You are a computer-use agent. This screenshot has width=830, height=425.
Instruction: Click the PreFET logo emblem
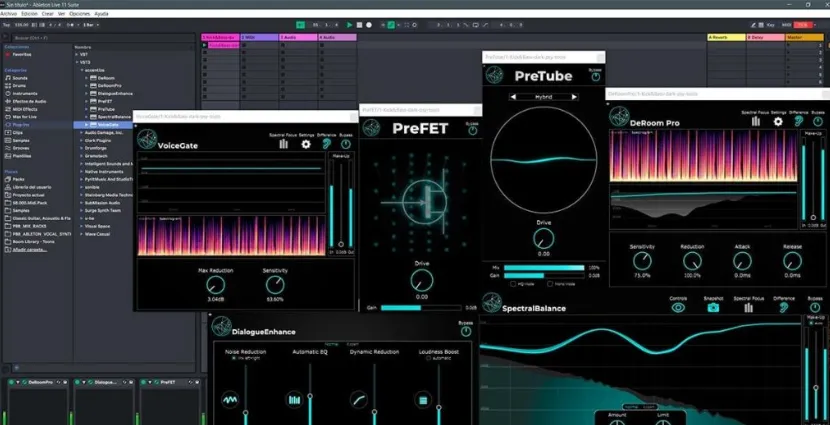371,128
